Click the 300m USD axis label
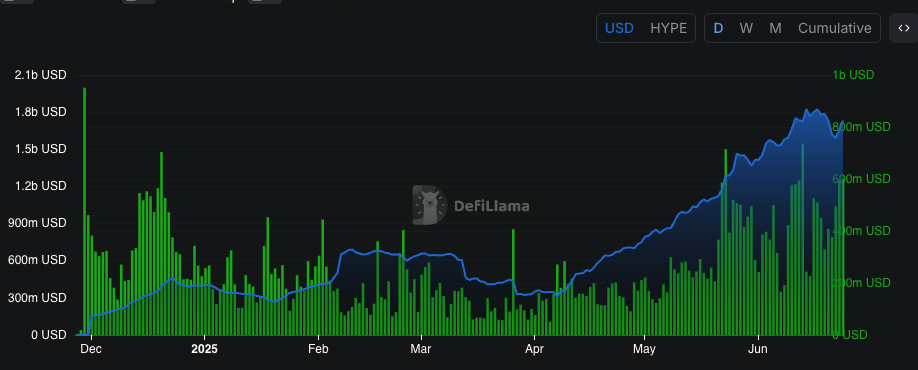918x370 pixels. click(x=36, y=298)
